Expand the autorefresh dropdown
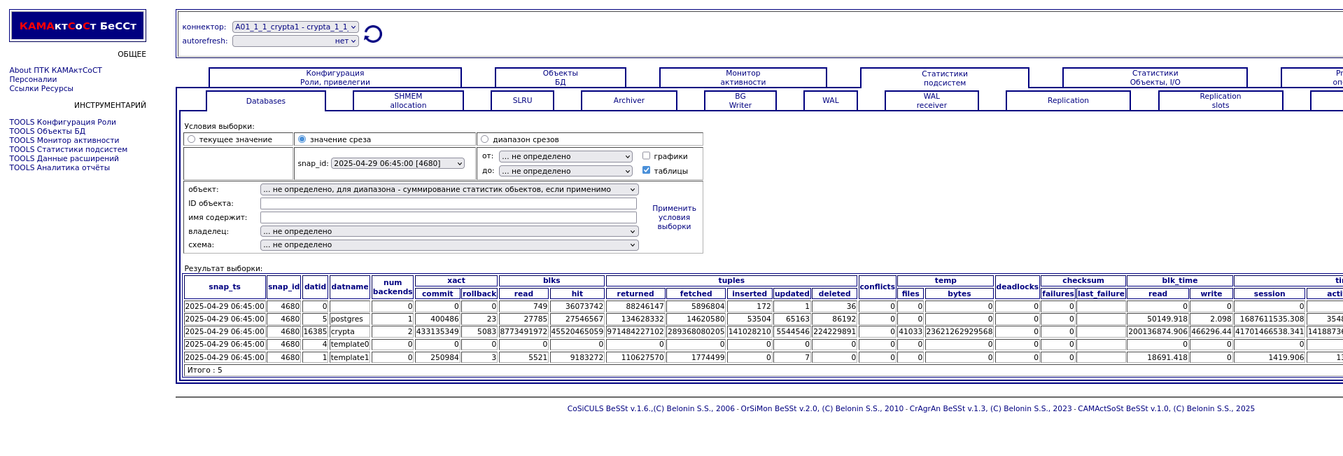The width and height of the screenshot is (1343, 456). [x=295, y=41]
